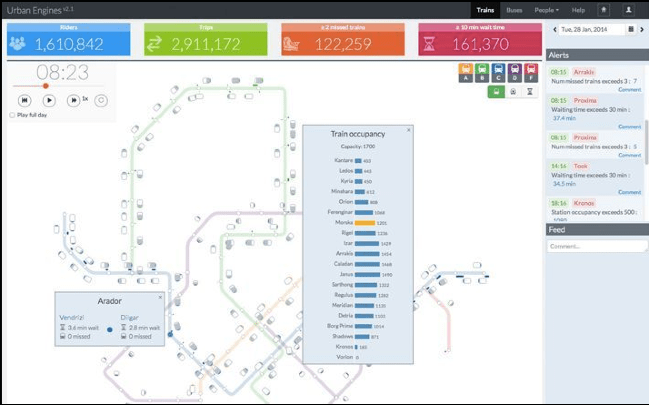This screenshot has width=649, height=405.
Task: Click train icon beside Dilgar 0 missed
Action: (x=123, y=336)
